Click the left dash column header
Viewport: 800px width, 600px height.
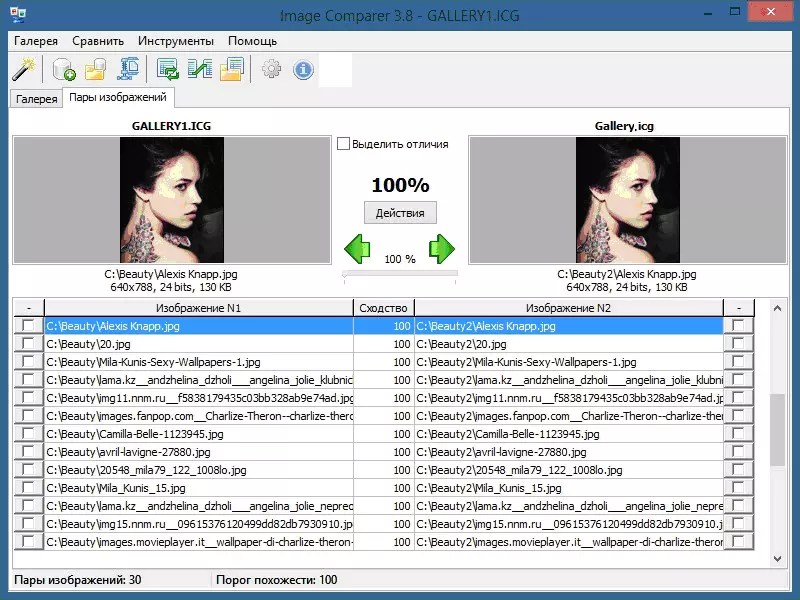29,308
